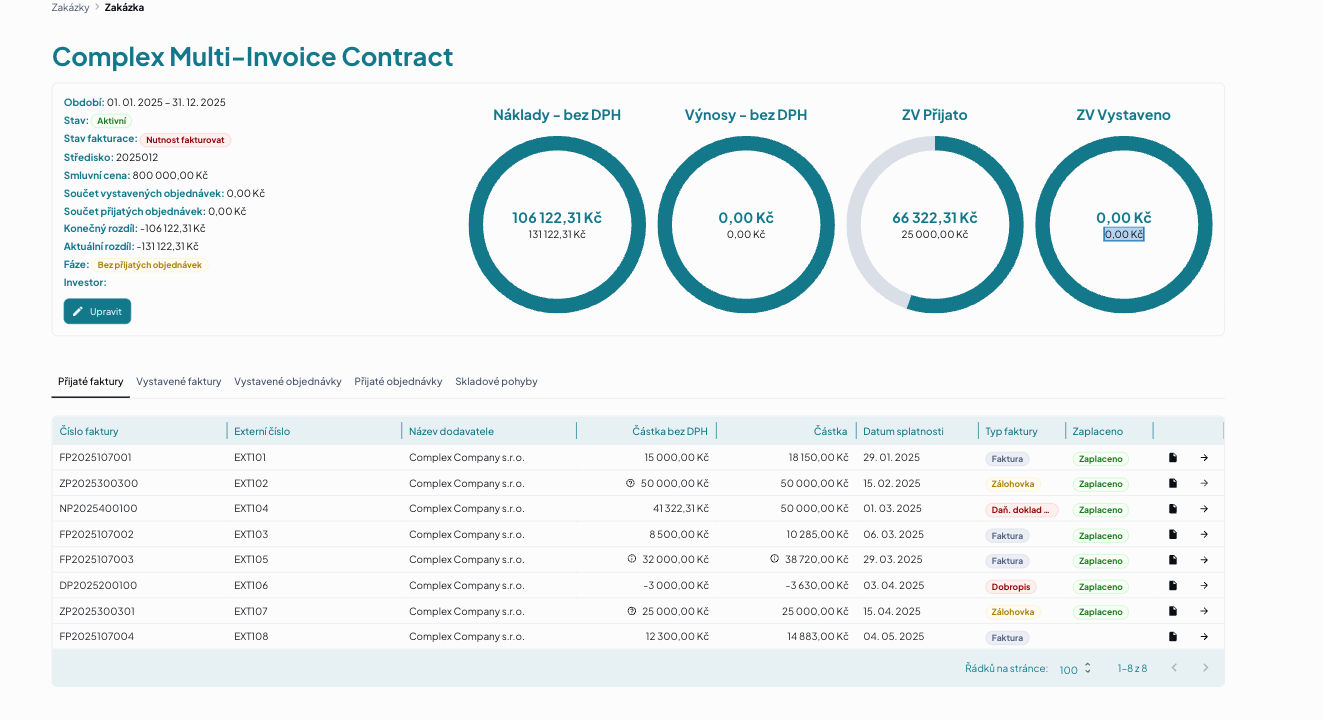The image size is (1322, 720).
Task: Click arrow icon for invoice FP2025107004
Action: click(1204, 637)
